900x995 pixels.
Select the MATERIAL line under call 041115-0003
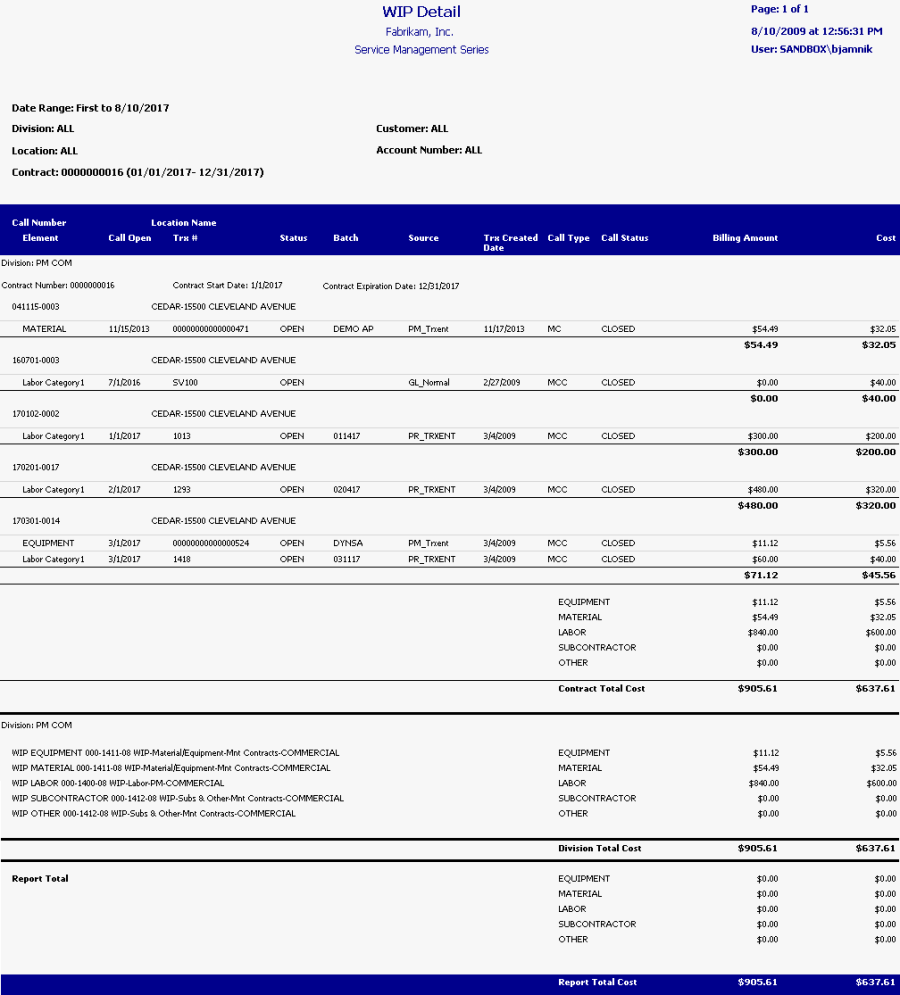(46, 328)
